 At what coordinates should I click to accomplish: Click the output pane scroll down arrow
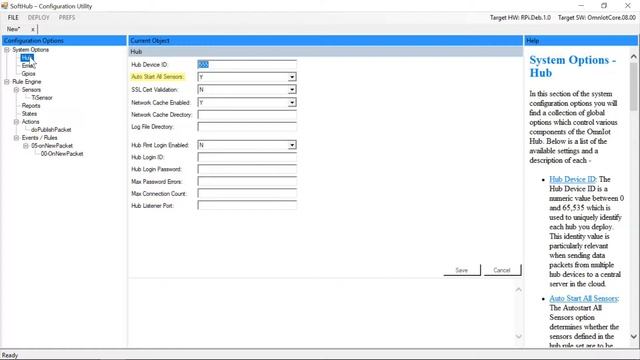click(x=518, y=336)
